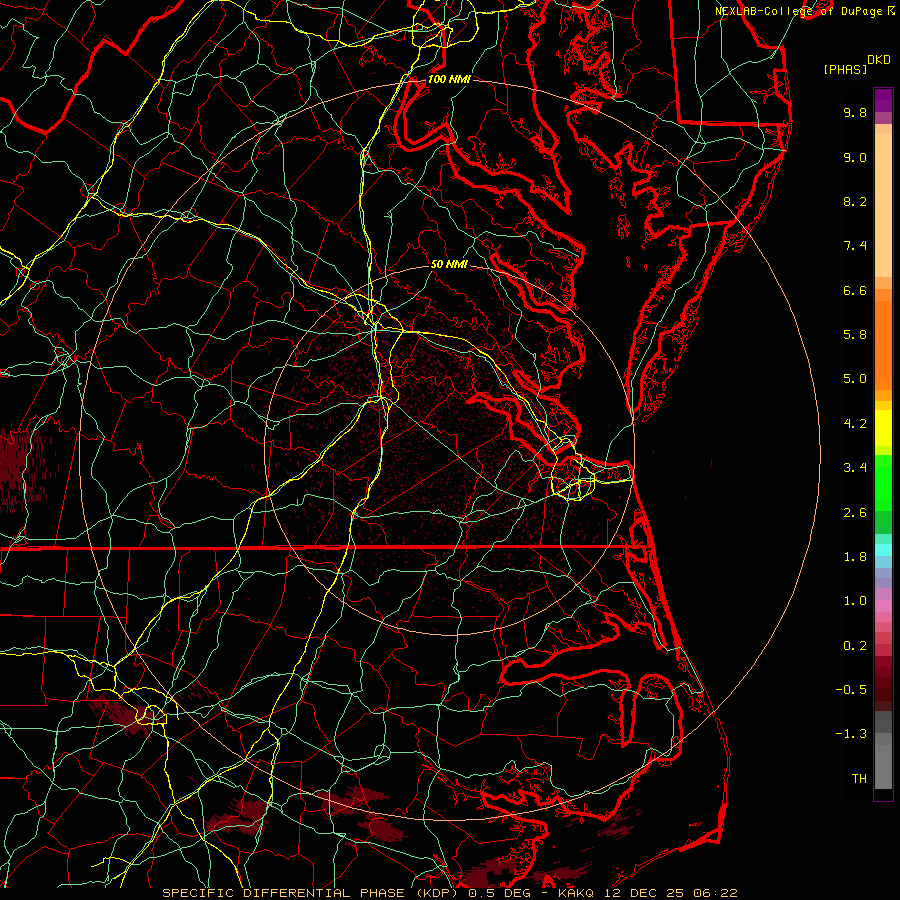The image size is (900, 900).
Task: Select the 9.8 value on the scale
Action: click(x=855, y=112)
